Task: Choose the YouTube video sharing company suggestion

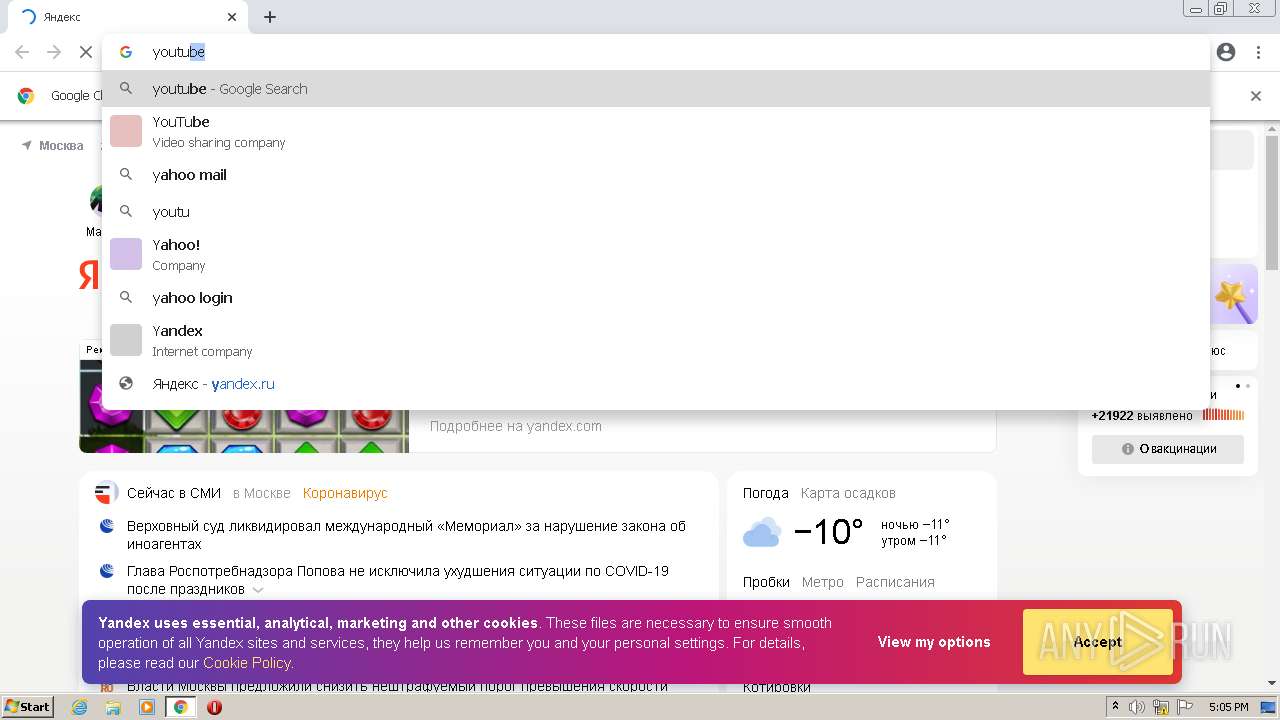Action: click(655, 131)
